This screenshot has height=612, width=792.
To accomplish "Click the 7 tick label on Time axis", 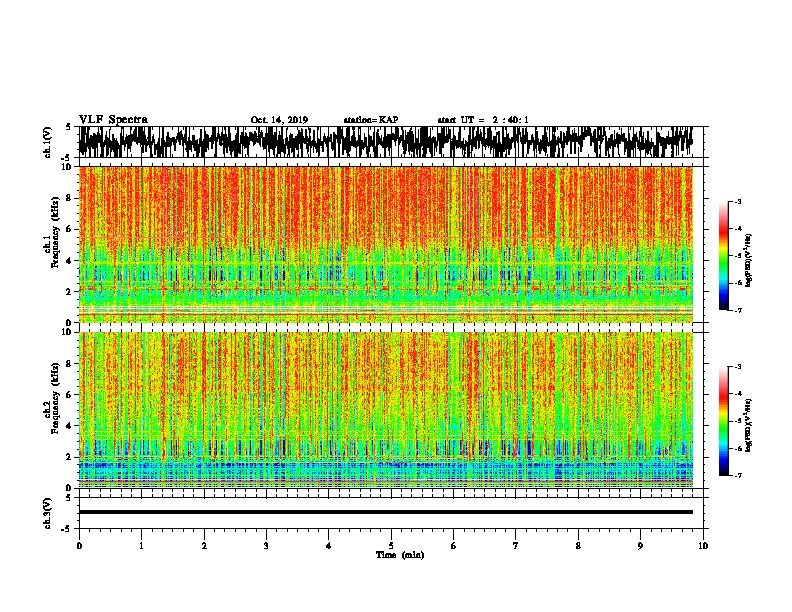I will click(x=516, y=546).
